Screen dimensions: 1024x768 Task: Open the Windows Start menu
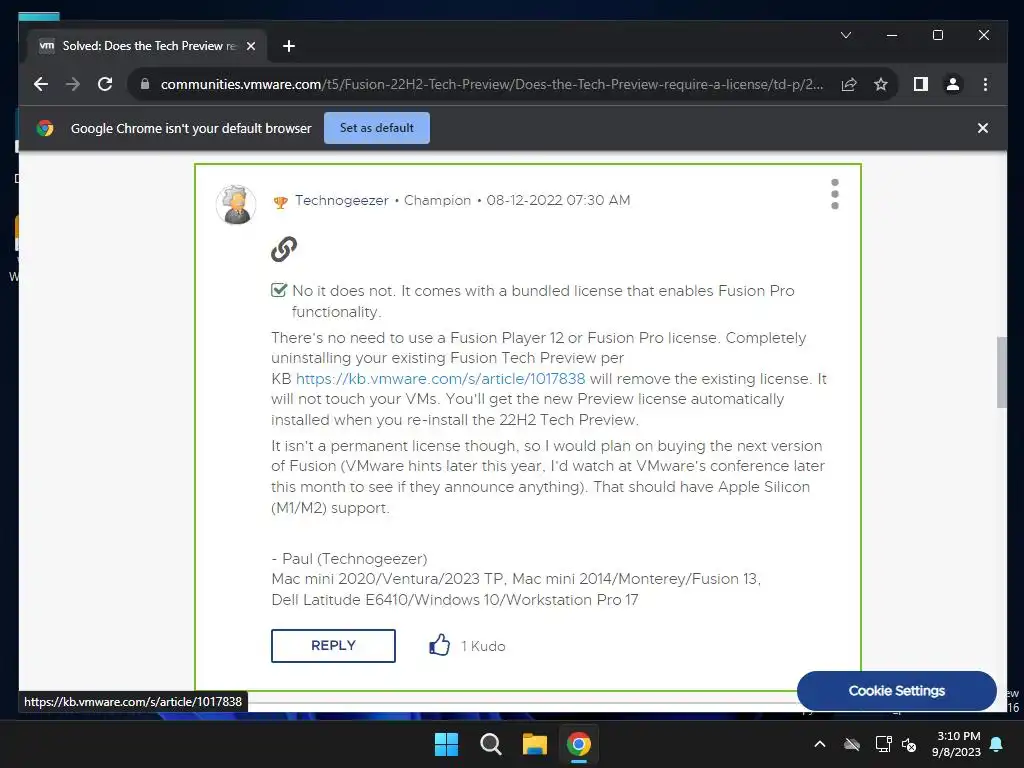click(x=447, y=744)
